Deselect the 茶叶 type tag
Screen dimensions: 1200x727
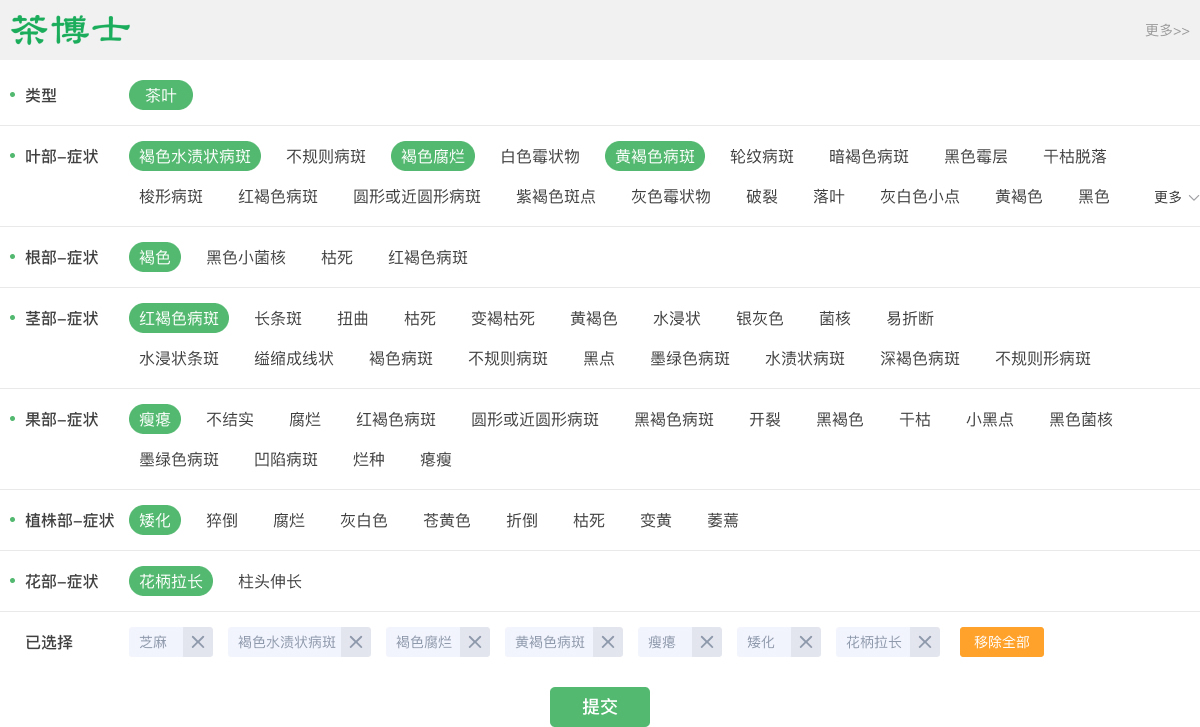pos(161,95)
